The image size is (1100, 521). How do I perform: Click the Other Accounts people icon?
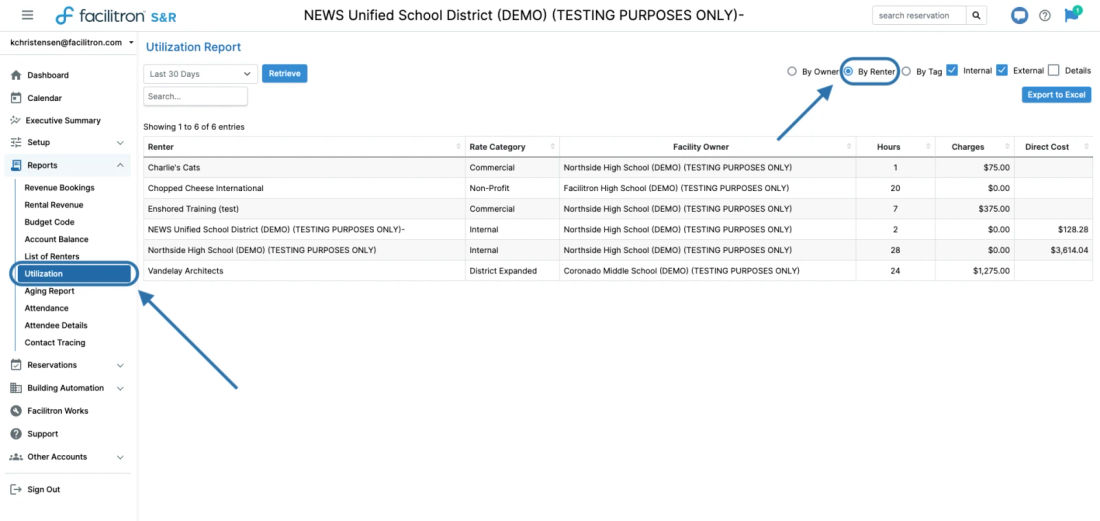click(x=16, y=456)
